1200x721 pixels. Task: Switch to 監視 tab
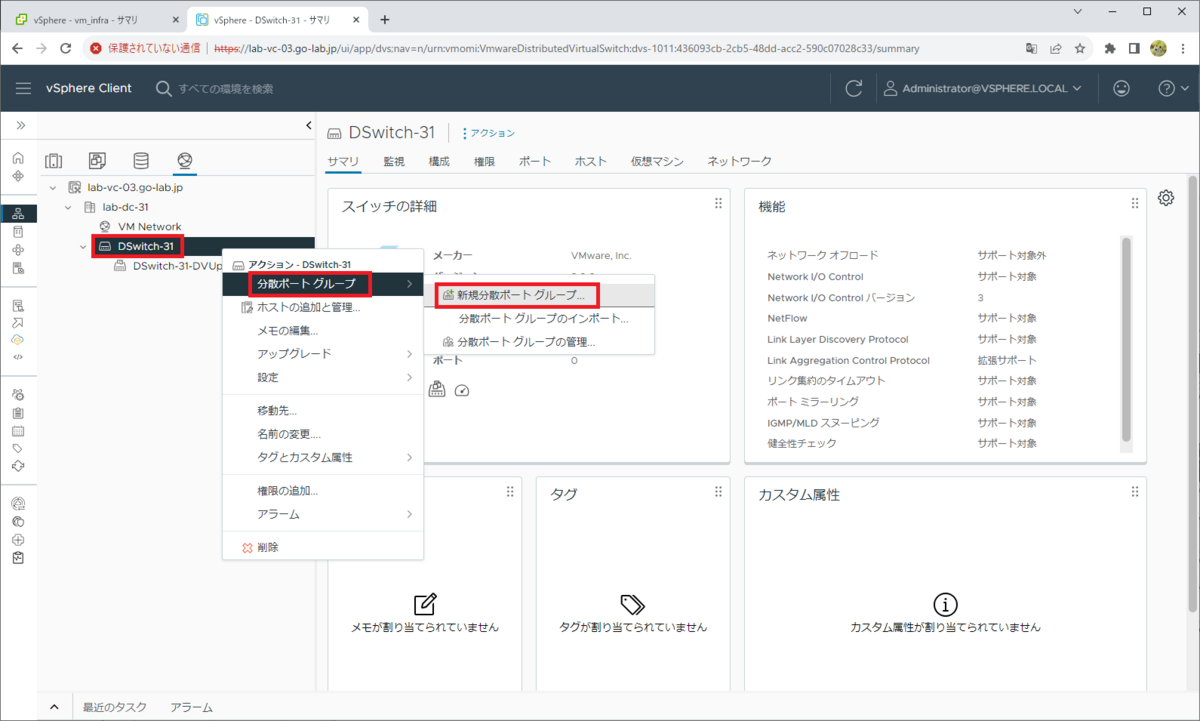point(394,161)
